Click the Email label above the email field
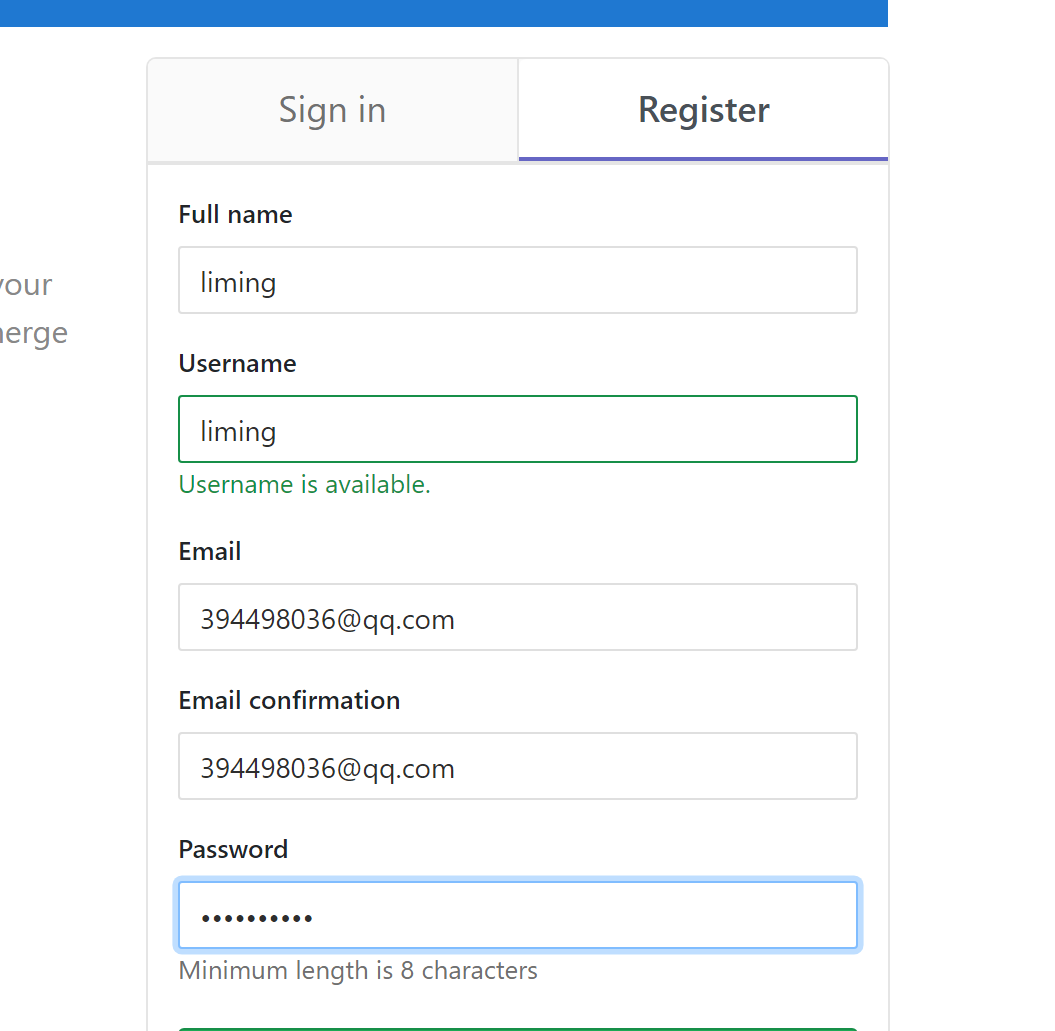Screen dimensions: 1055x1031 [x=210, y=551]
